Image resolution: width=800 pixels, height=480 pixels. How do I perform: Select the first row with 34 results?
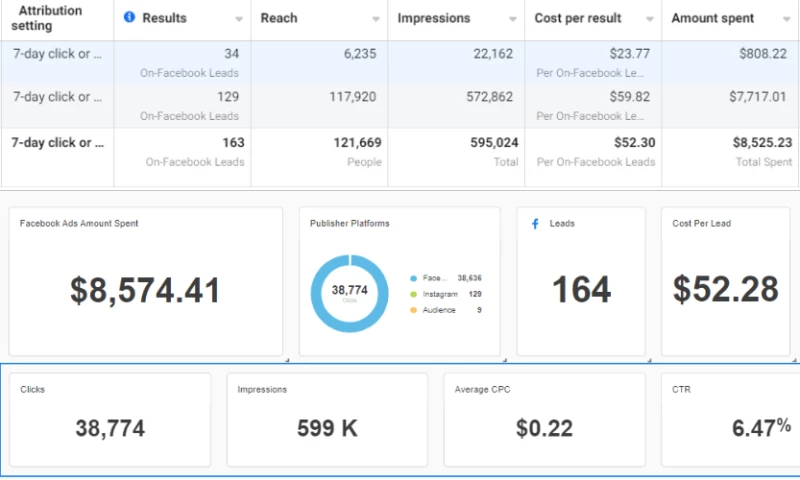400,62
